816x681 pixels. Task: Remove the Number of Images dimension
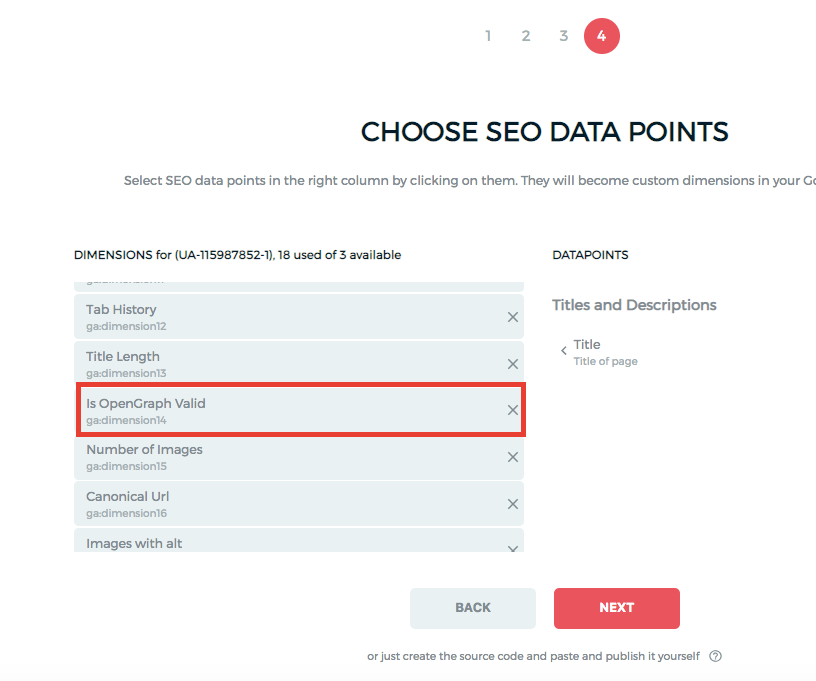(x=512, y=457)
